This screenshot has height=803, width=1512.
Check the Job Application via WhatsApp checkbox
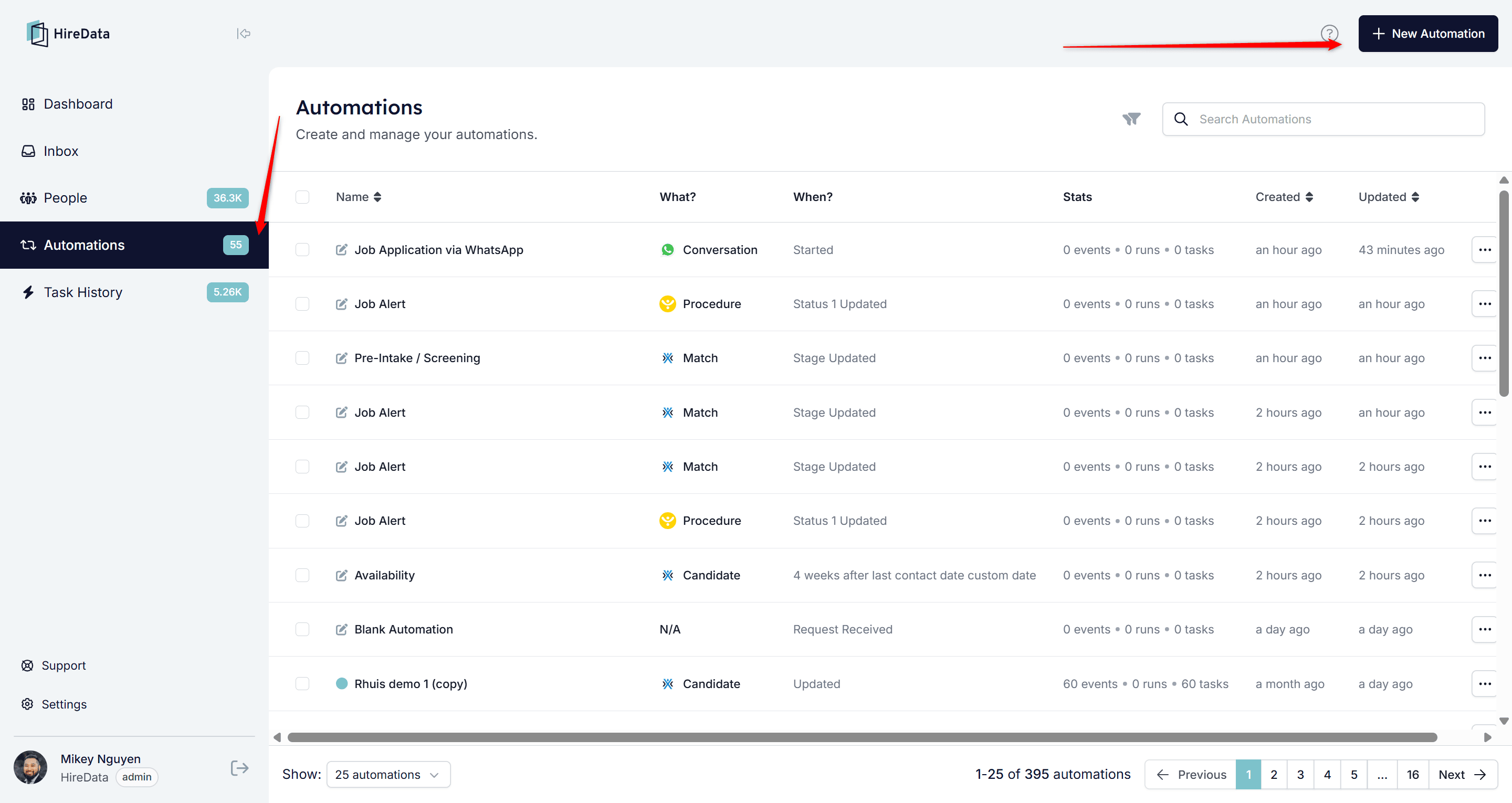coord(302,249)
